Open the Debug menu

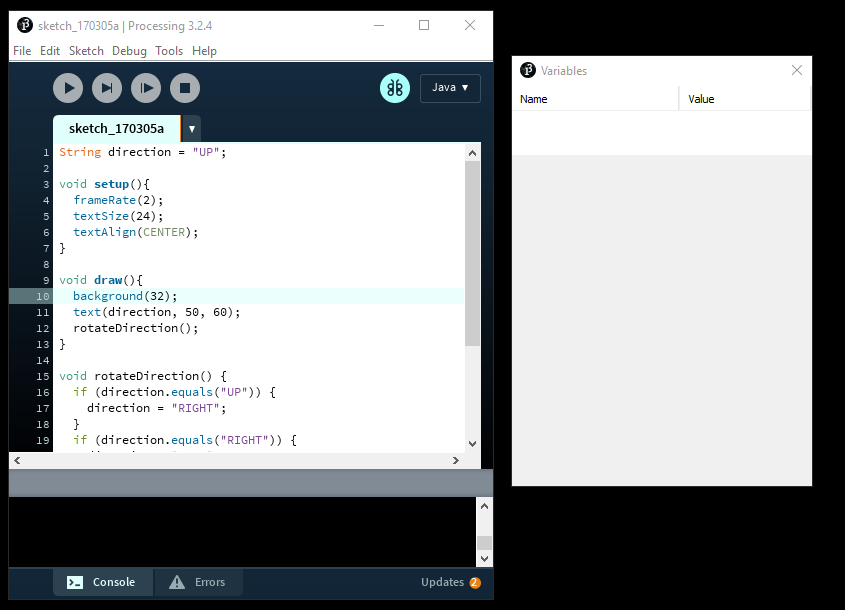point(129,51)
